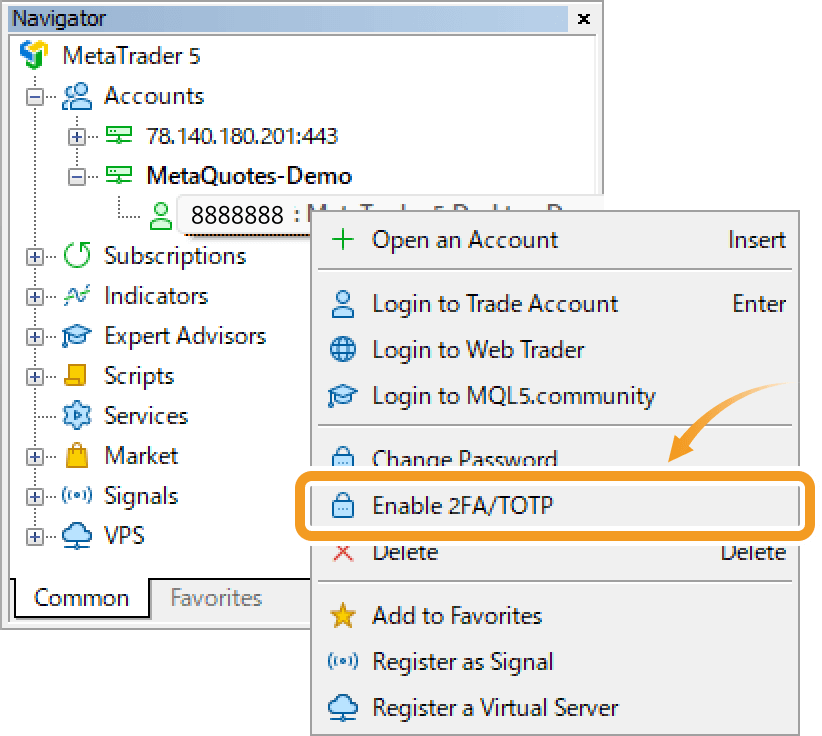Collapse the MetaQuotes-Demo server node
This screenshot has height=736, width=822.
click(77, 177)
